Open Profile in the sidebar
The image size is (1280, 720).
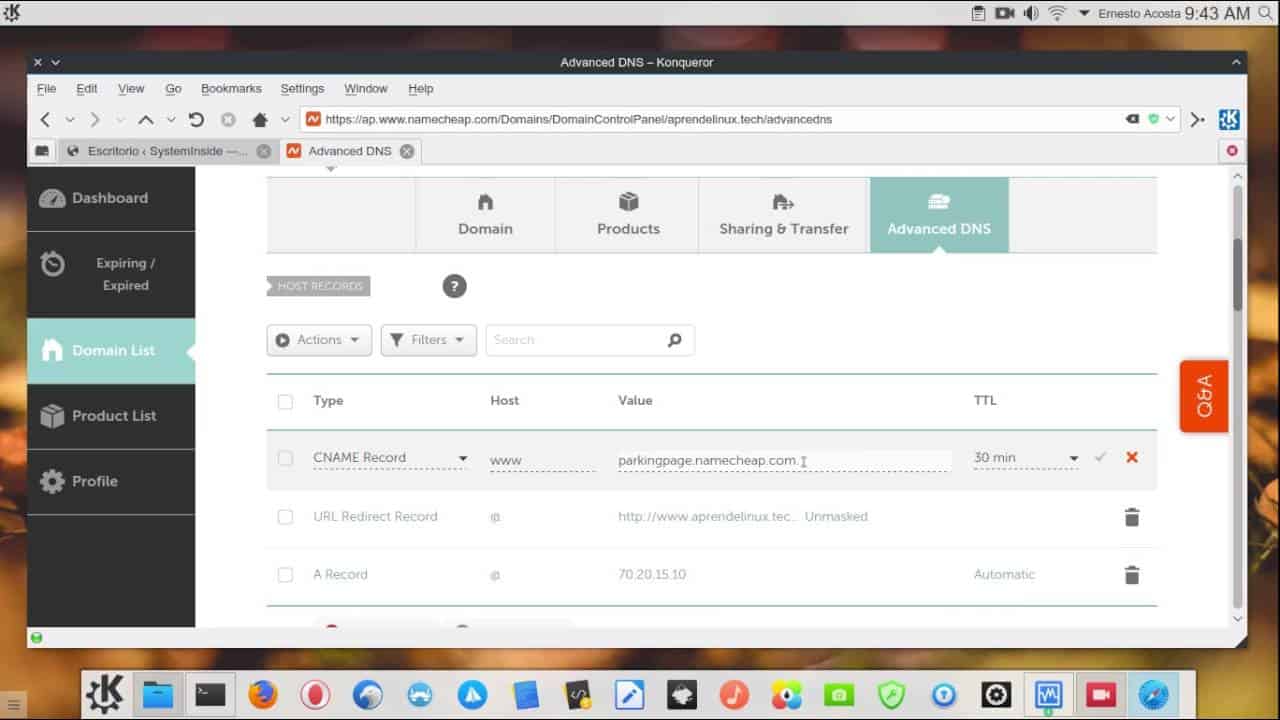[111, 481]
